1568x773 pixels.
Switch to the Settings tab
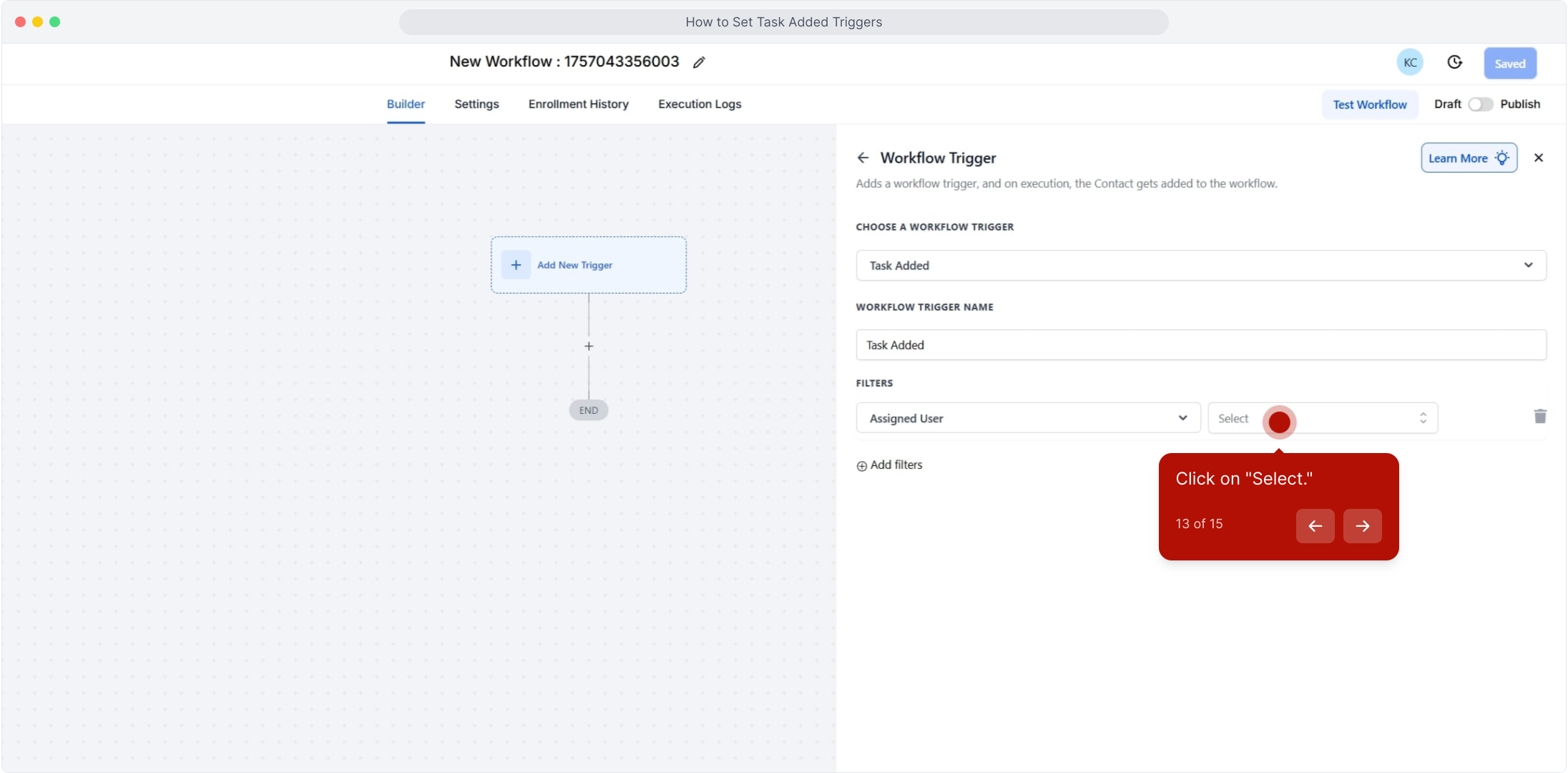(x=476, y=104)
